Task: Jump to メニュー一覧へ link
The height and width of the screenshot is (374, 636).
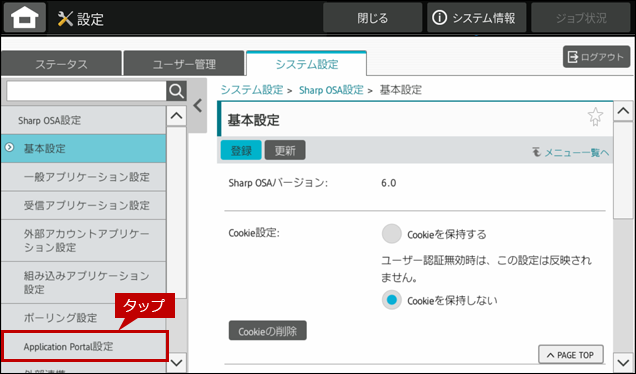Action: coord(571,152)
